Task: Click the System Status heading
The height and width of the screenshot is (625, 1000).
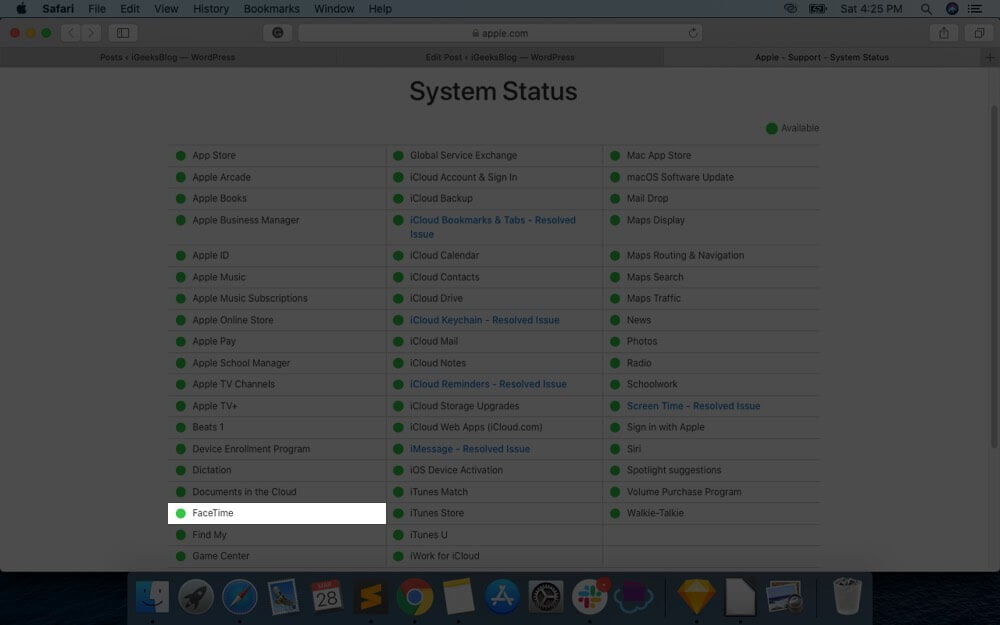Action: tap(493, 91)
